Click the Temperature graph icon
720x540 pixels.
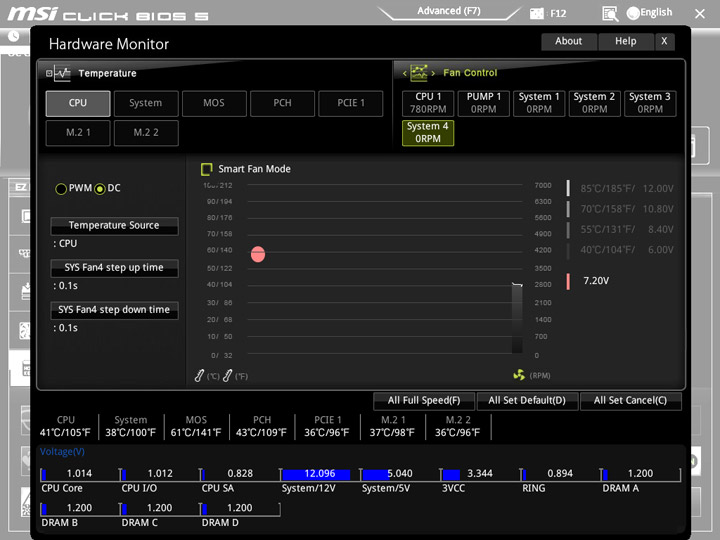tap(62, 73)
